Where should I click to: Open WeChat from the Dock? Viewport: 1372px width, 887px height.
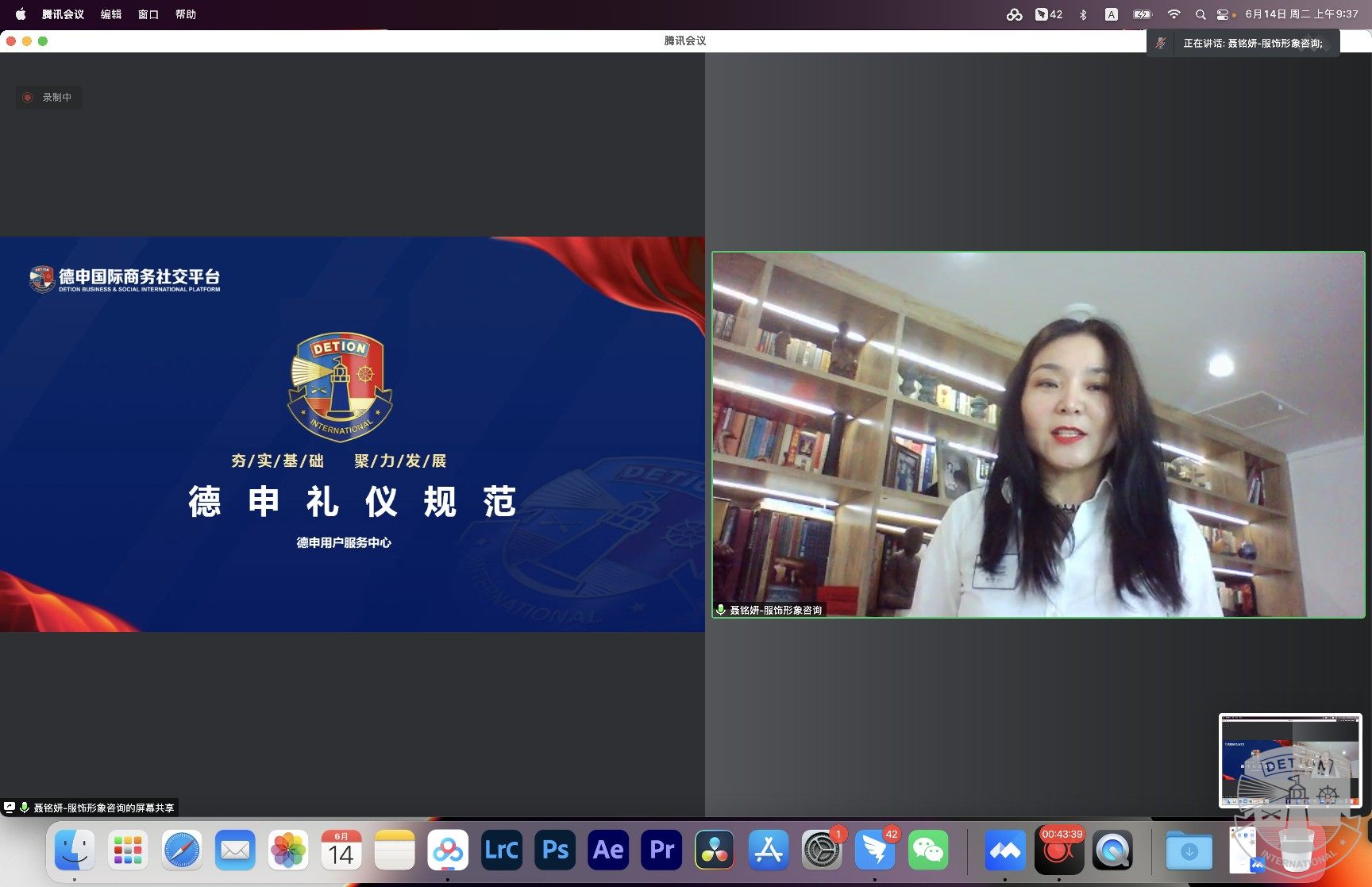pyautogui.click(x=928, y=850)
